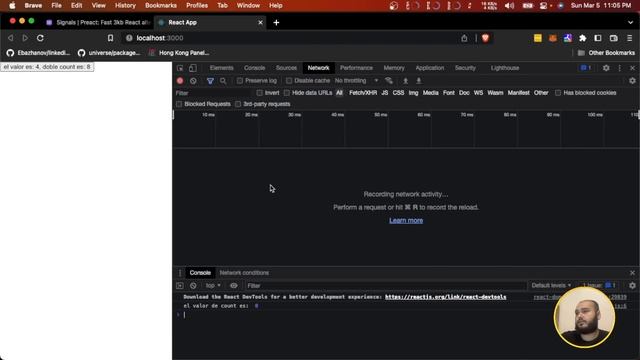Open drawer more tools kebab icon
The image size is (640, 360).
[x=180, y=273]
